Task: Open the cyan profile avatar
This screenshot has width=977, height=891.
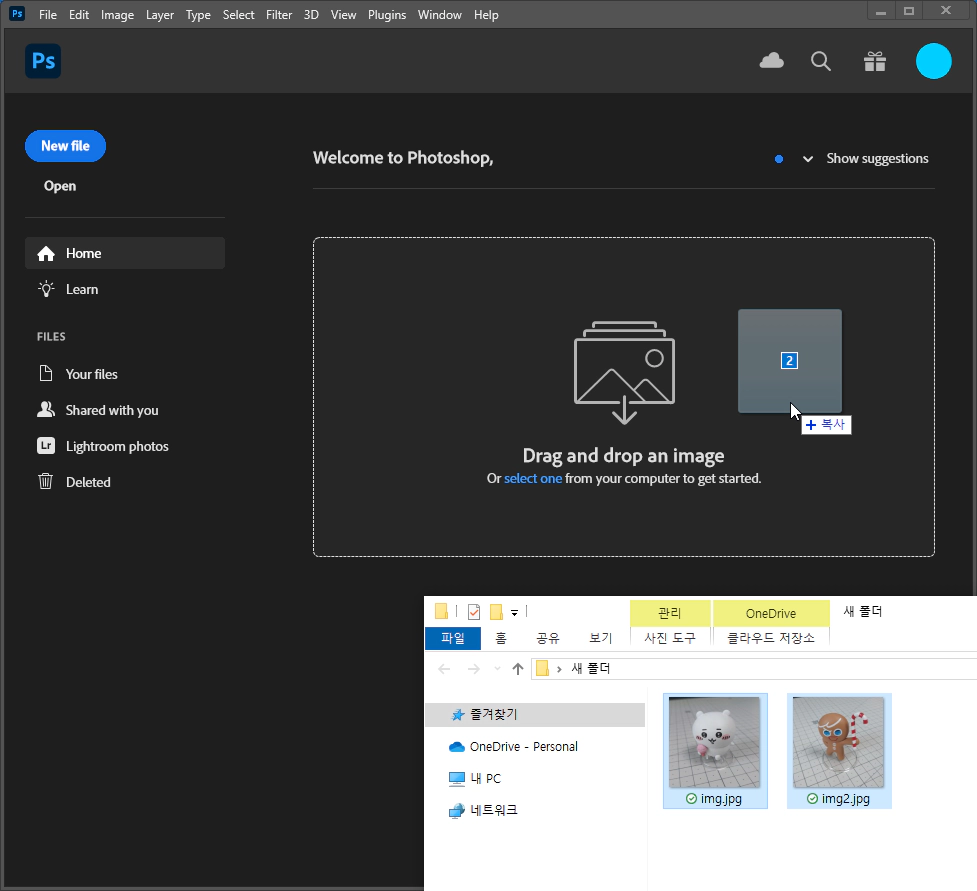Action: (933, 61)
